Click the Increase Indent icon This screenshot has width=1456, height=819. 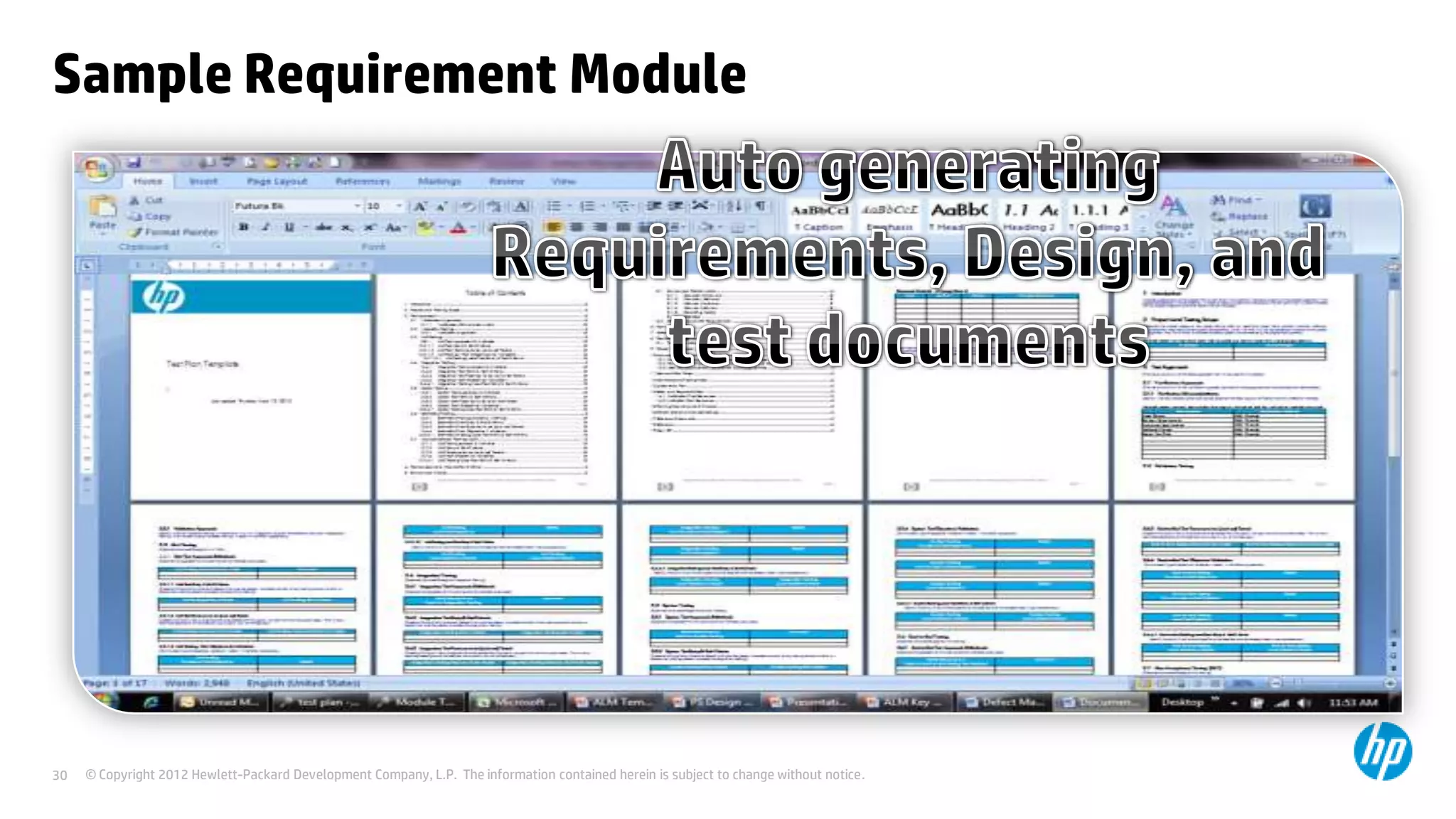coord(676,206)
